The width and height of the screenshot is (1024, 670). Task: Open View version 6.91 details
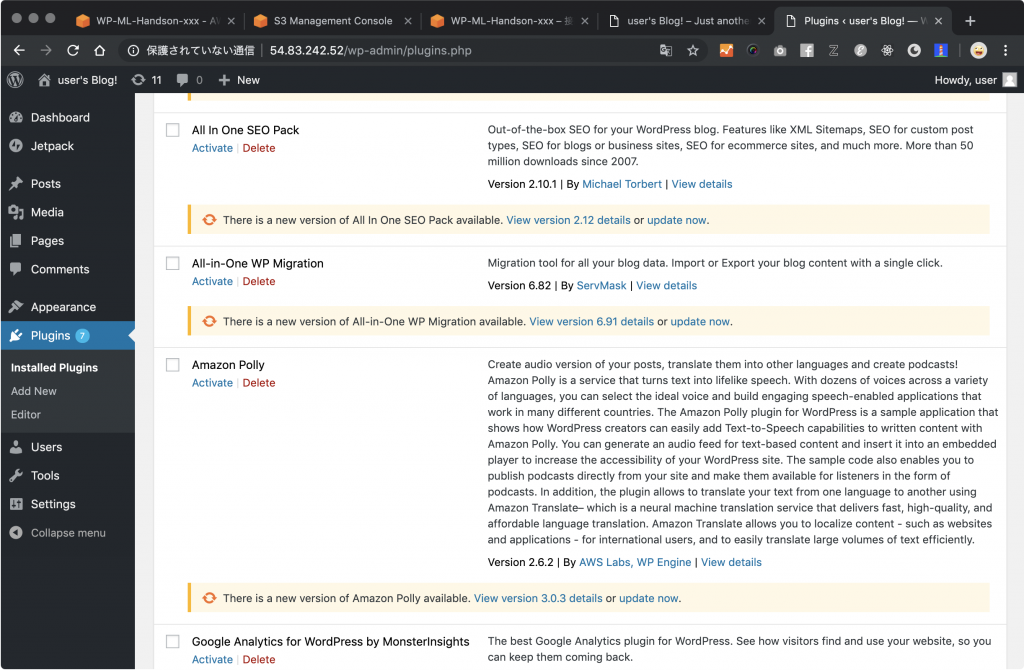592,321
